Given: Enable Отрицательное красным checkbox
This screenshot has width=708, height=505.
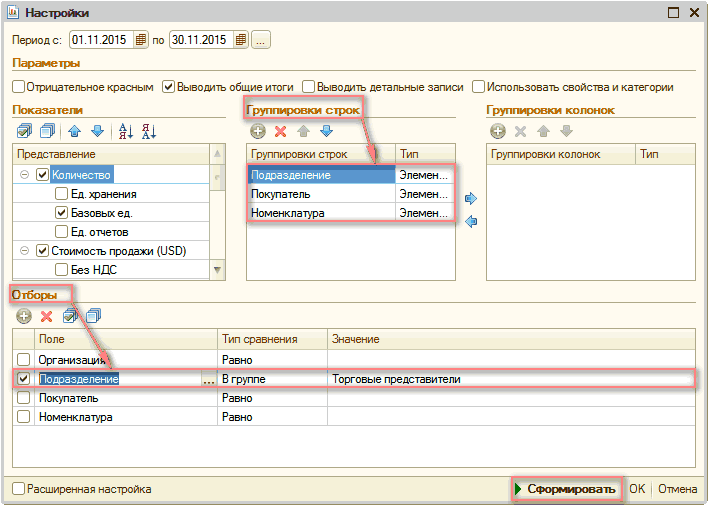Looking at the screenshot, I should click(19, 87).
